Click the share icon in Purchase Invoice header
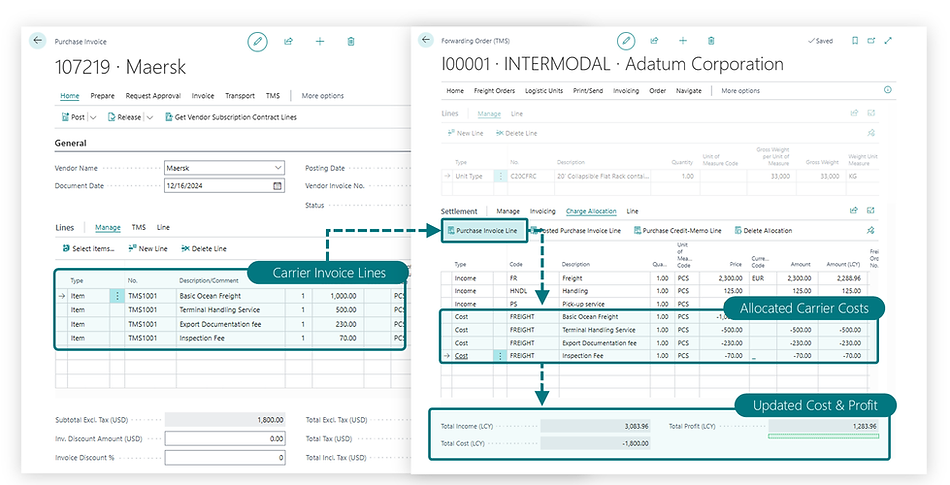The height and width of the screenshot is (485, 950). tap(288, 41)
